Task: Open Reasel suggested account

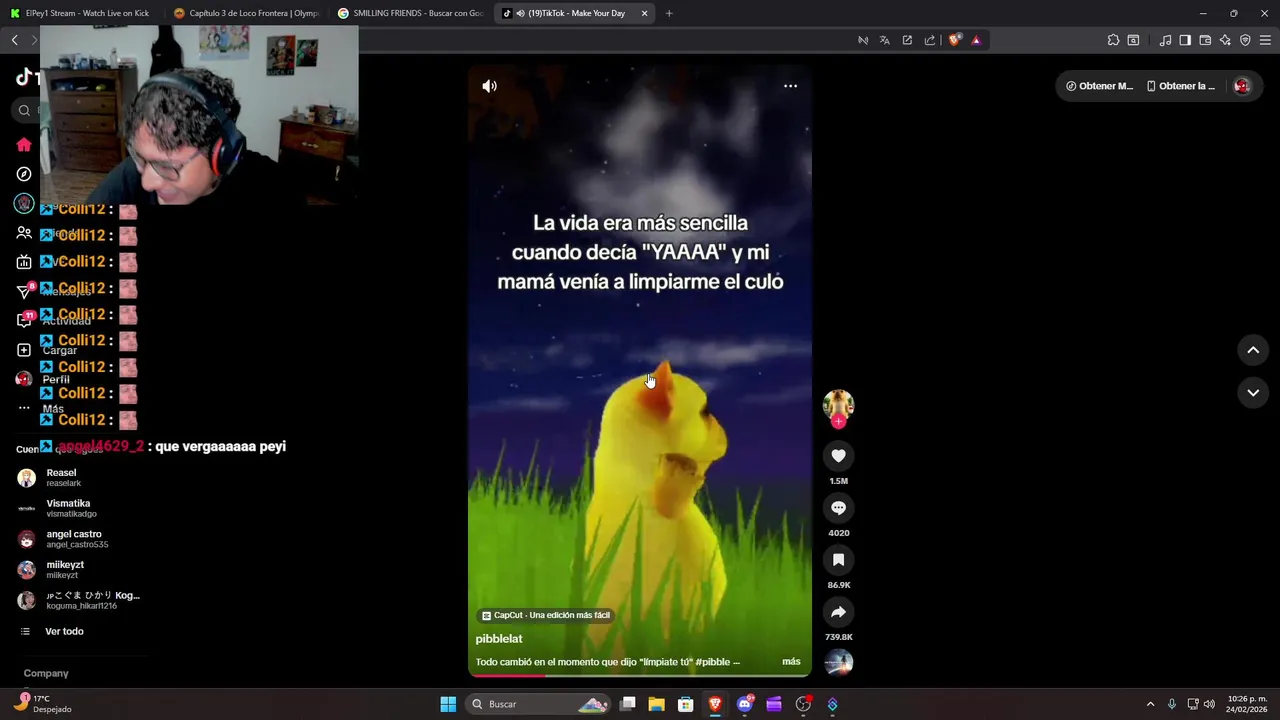Action: [x=80, y=478]
